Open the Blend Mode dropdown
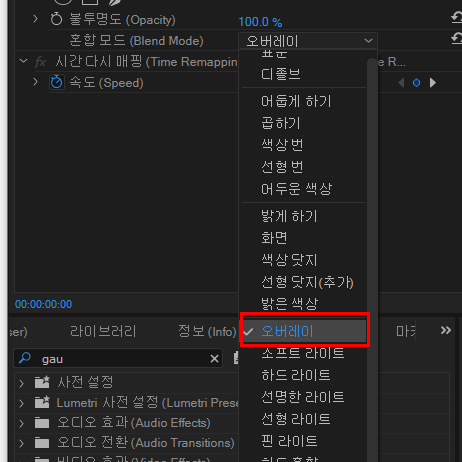 point(308,41)
